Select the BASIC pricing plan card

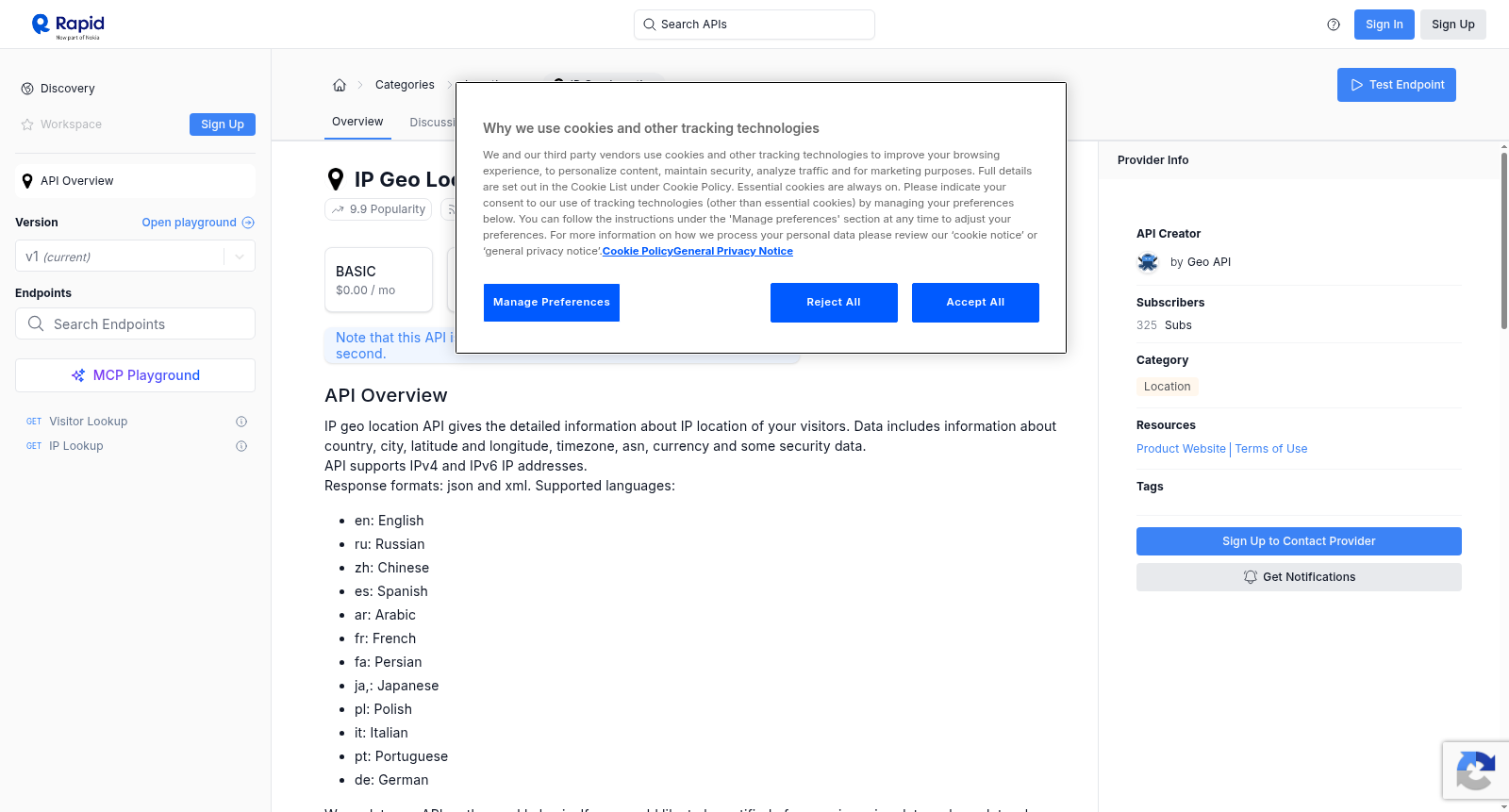point(378,280)
